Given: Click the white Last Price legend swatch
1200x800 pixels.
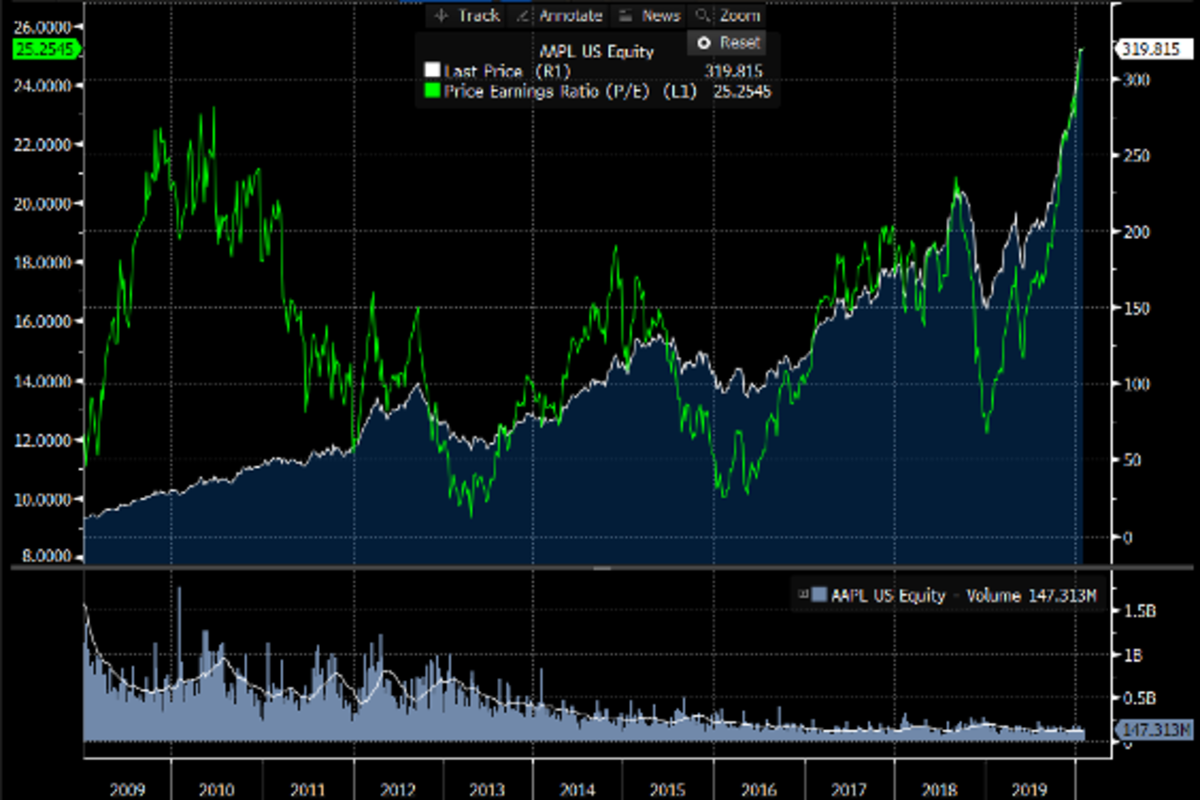Looking at the screenshot, I should click(x=432, y=71).
